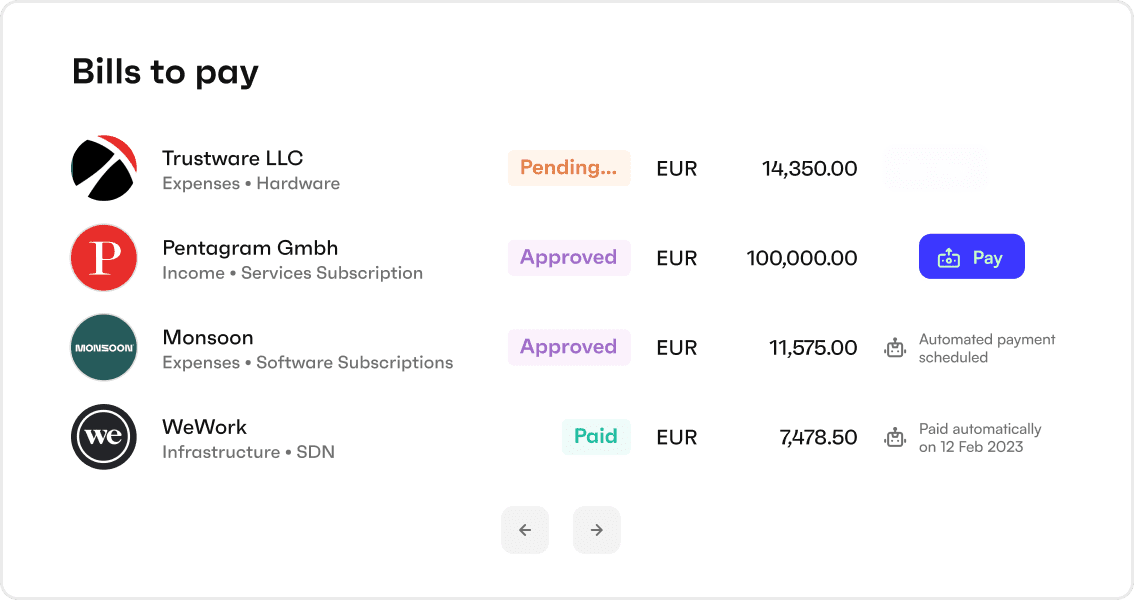Go to next page with right arrow
This screenshot has width=1134, height=600.
[597, 530]
